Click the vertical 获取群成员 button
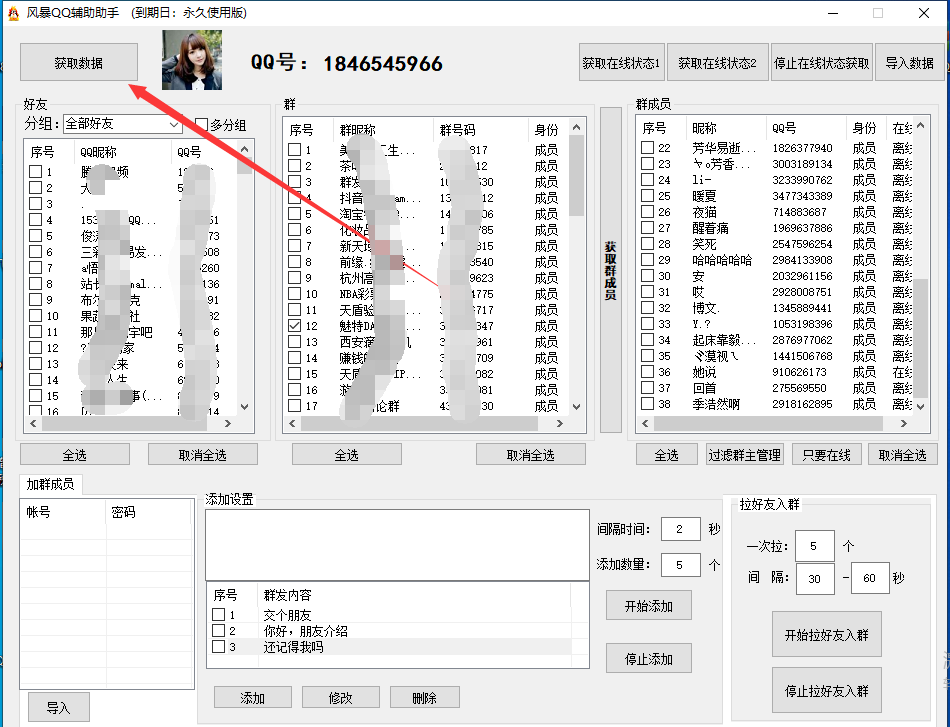 pyautogui.click(x=611, y=270)
